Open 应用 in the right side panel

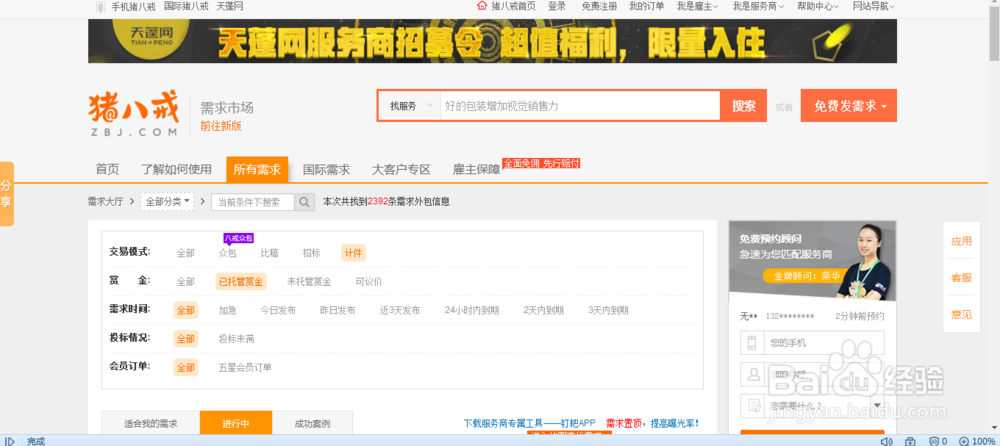[x=962, y=241]
